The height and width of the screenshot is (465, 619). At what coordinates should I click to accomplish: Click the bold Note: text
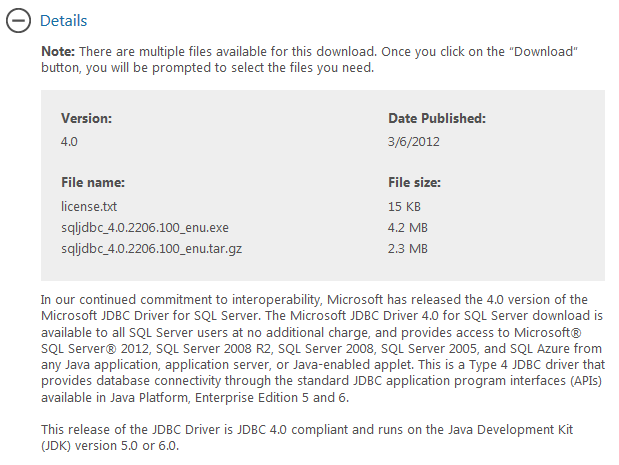(58, 52)
